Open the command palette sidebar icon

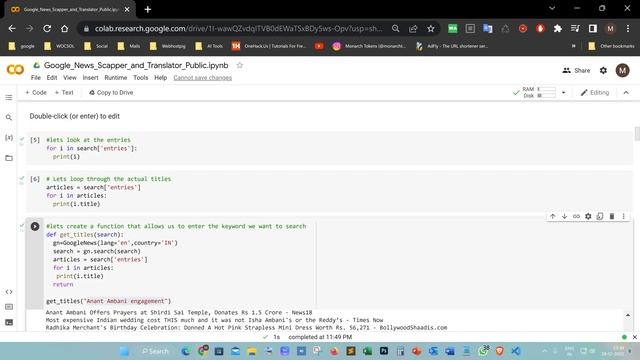tap(9, 307)
